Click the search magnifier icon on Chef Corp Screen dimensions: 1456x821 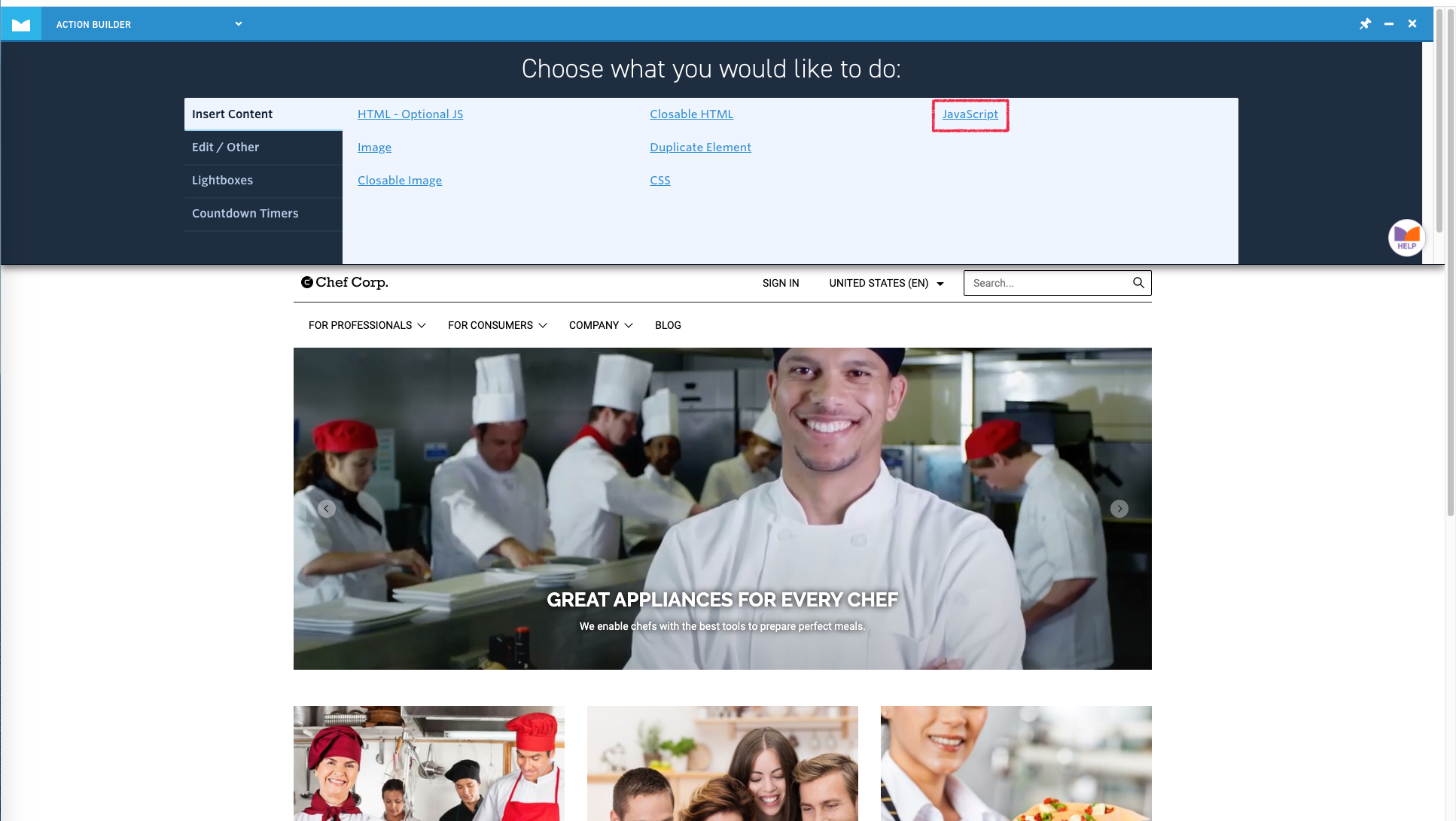pos(1138,282)
